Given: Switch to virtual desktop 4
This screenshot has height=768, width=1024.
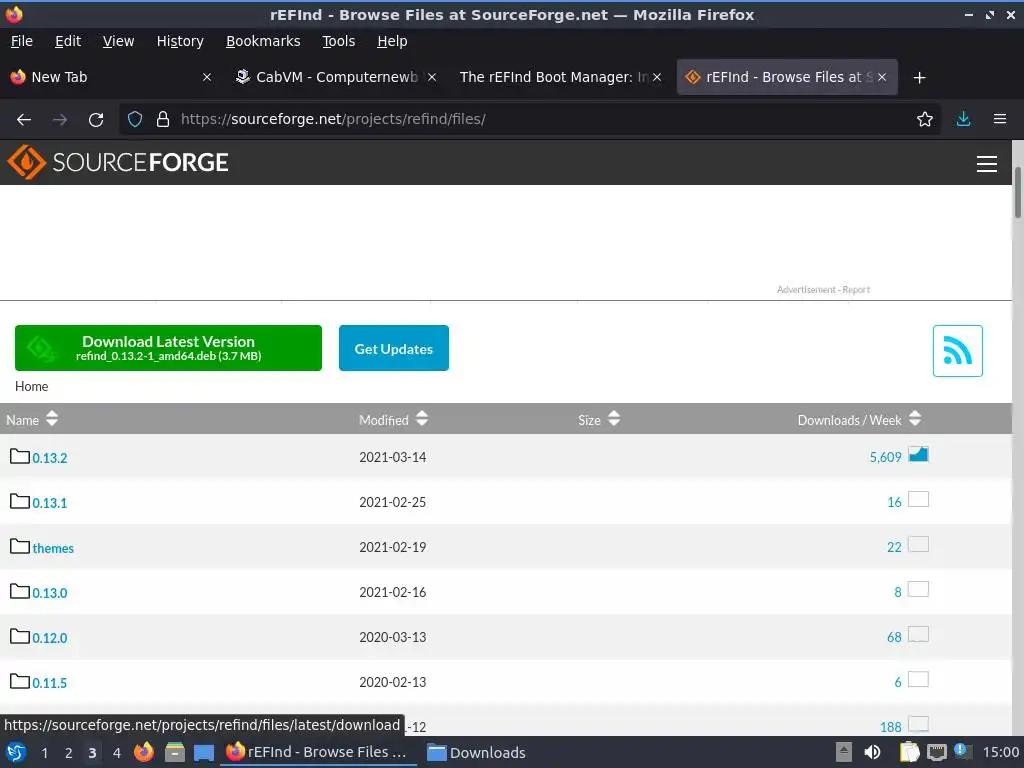Looking at the screenshot, I should click(x=117, y=753).
